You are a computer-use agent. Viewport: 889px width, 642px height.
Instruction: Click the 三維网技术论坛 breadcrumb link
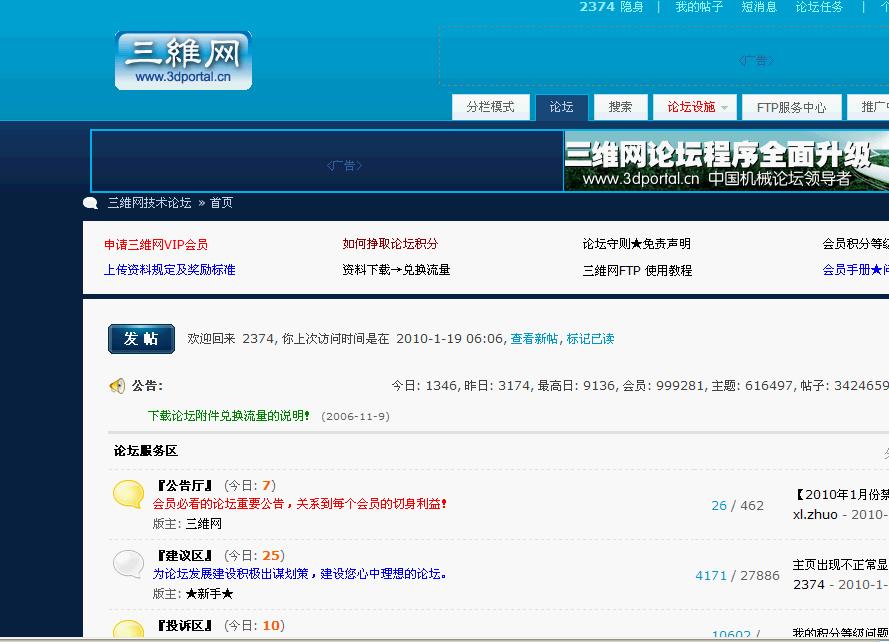[150, 202]
